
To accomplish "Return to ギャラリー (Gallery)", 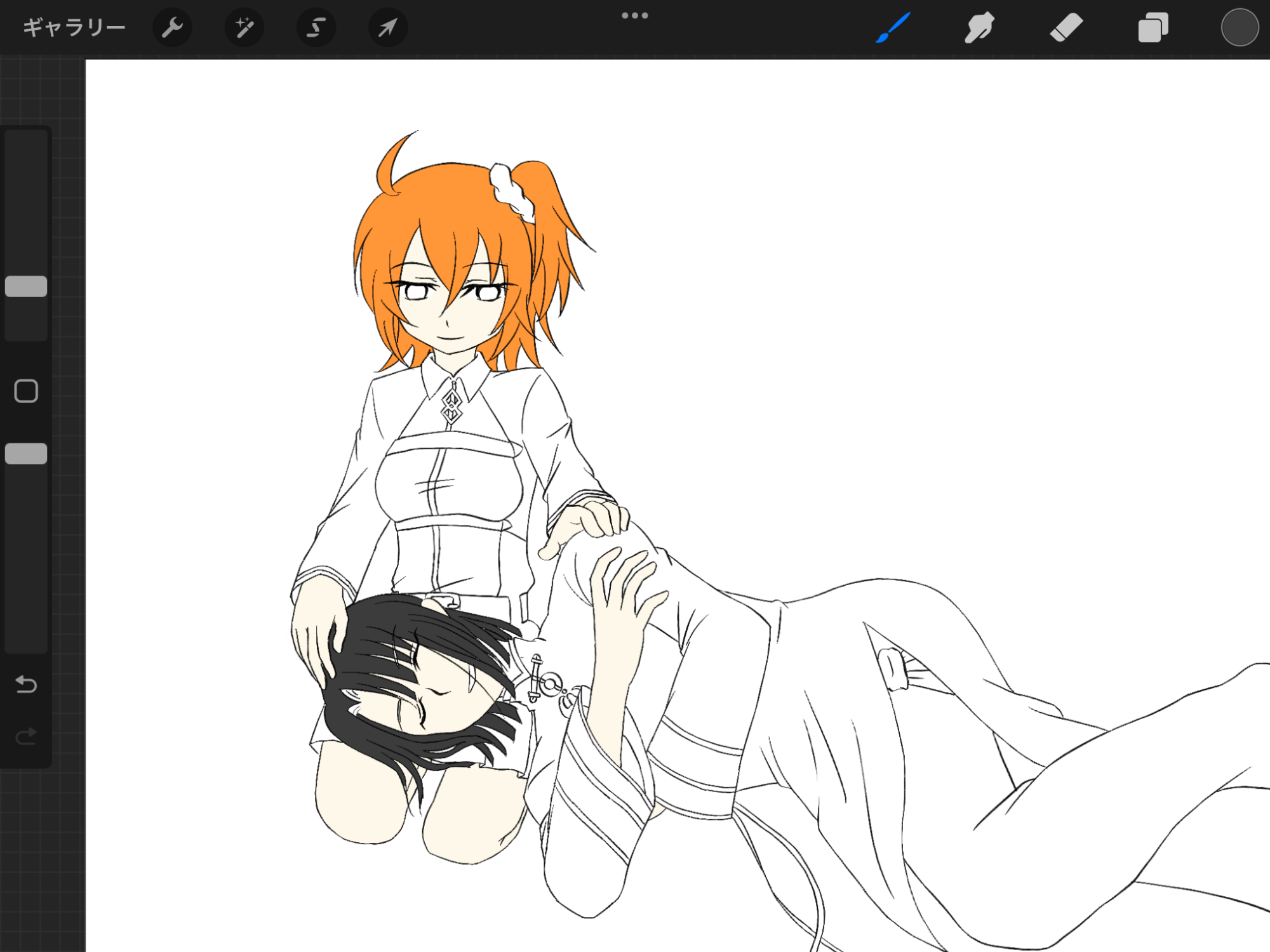I will click(x=74, y=27).
